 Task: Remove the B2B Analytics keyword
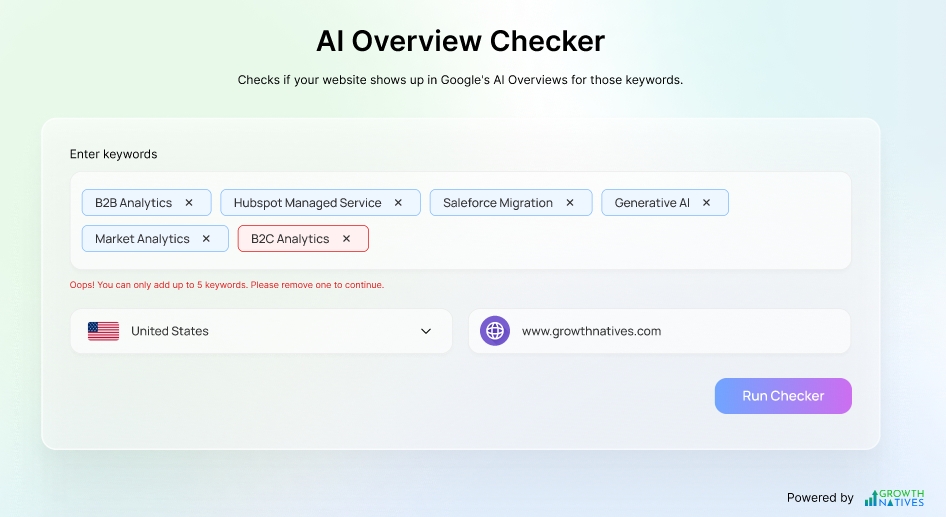point(189,203)
